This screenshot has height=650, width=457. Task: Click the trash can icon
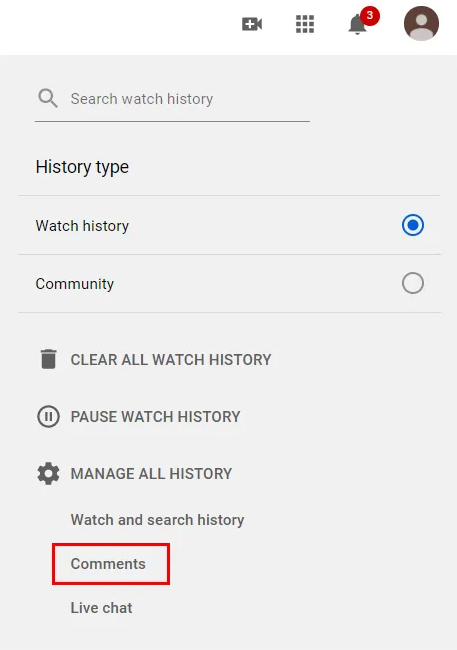49,359
